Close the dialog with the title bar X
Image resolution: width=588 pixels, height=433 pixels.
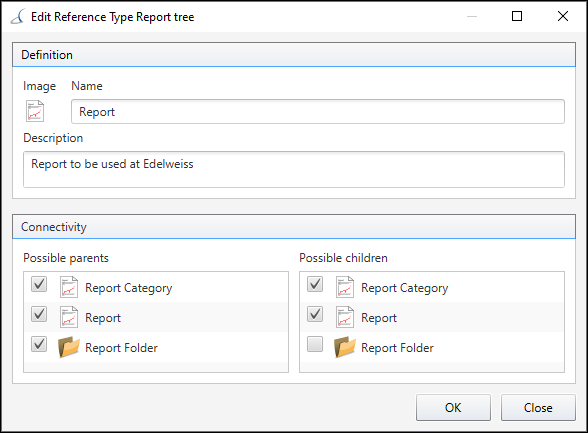(563, 16)
